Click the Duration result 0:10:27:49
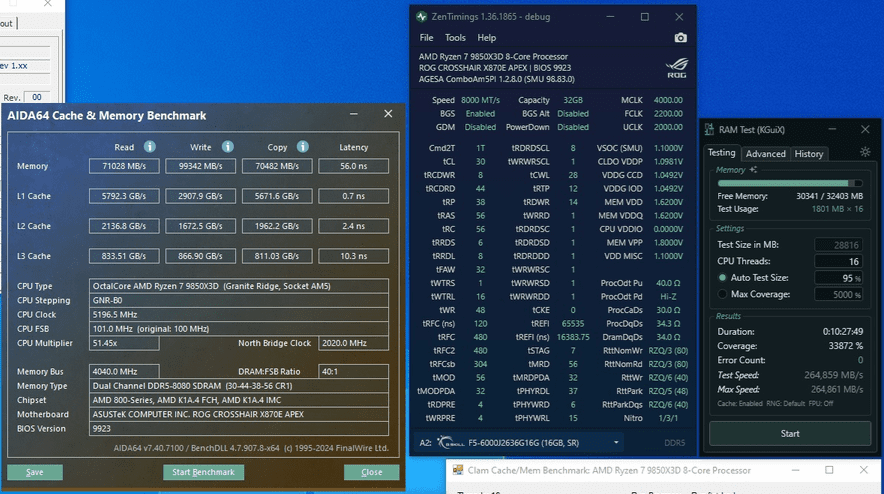Viewport: 884px width, 494px height. pos(842,332)
